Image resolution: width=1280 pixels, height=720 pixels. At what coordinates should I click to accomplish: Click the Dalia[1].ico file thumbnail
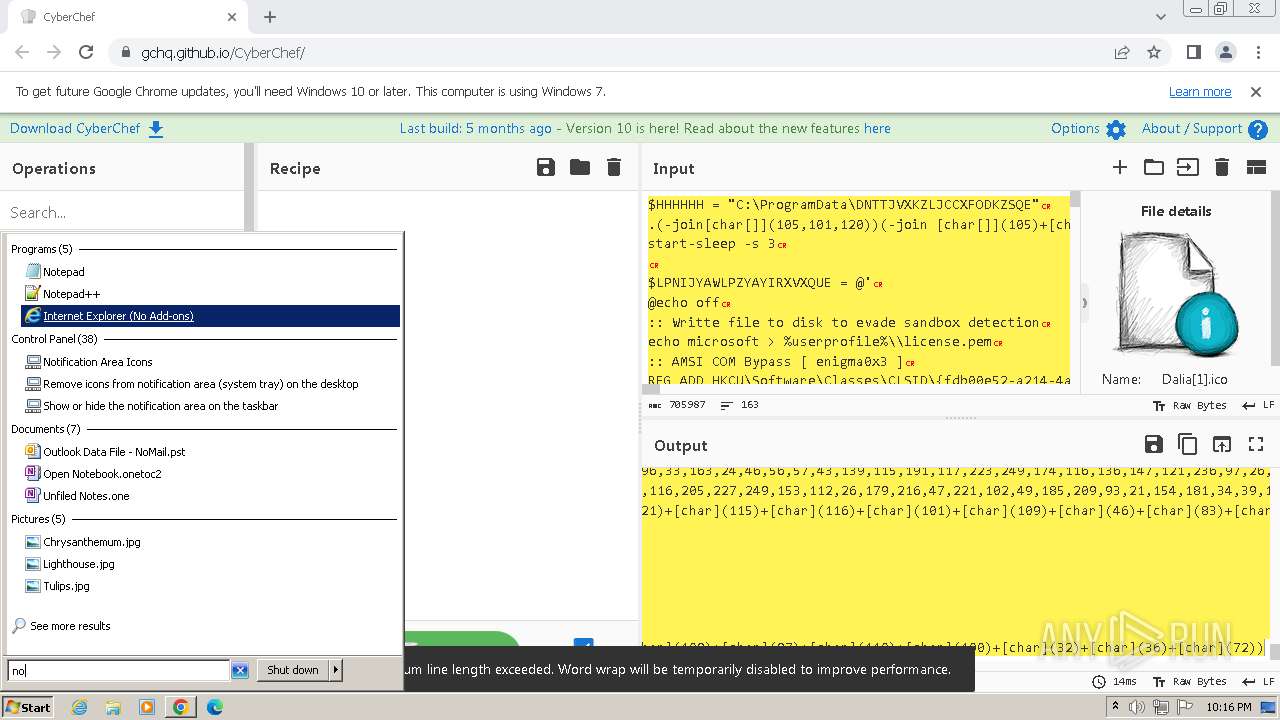coord(1176,295)
